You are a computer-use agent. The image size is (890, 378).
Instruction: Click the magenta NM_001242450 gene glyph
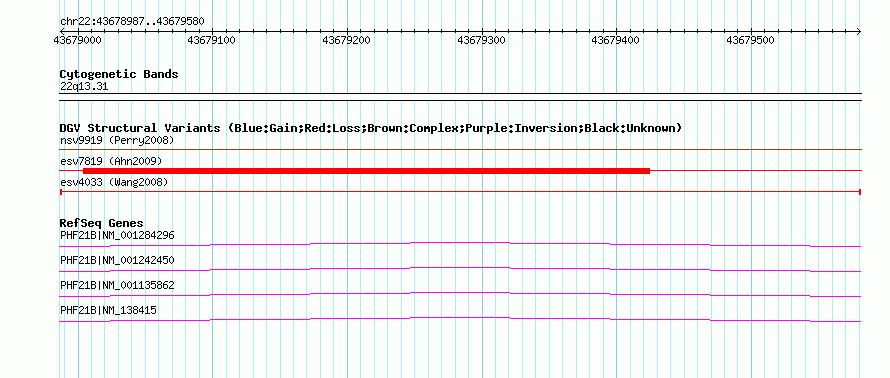tap(460, 269)
